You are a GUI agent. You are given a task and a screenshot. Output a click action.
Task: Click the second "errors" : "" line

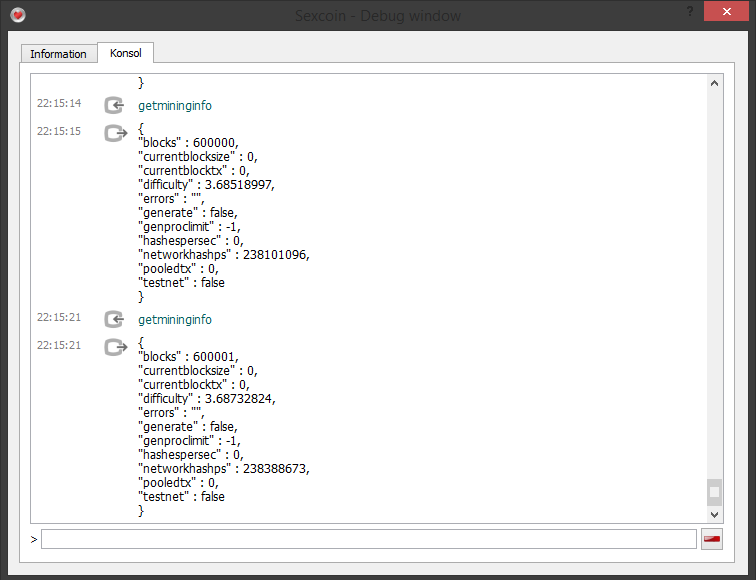click(x=171, y=413)
